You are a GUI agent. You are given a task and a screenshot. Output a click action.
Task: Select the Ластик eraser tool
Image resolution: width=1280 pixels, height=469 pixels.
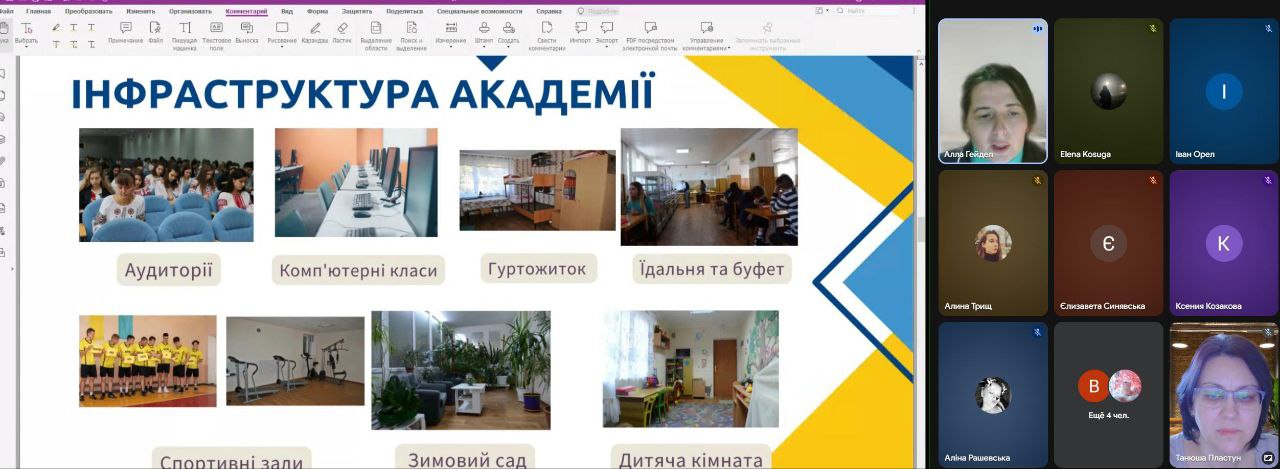(342, 32)
